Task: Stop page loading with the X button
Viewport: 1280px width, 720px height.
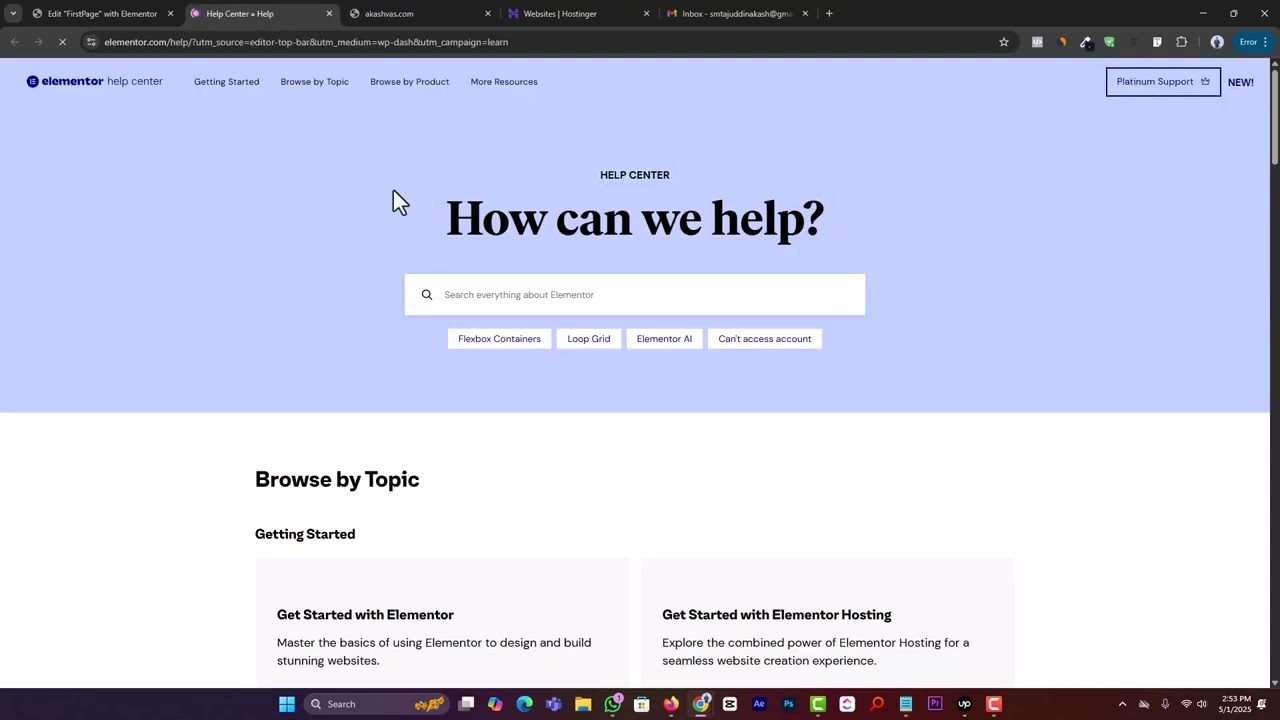Action: 62,42
